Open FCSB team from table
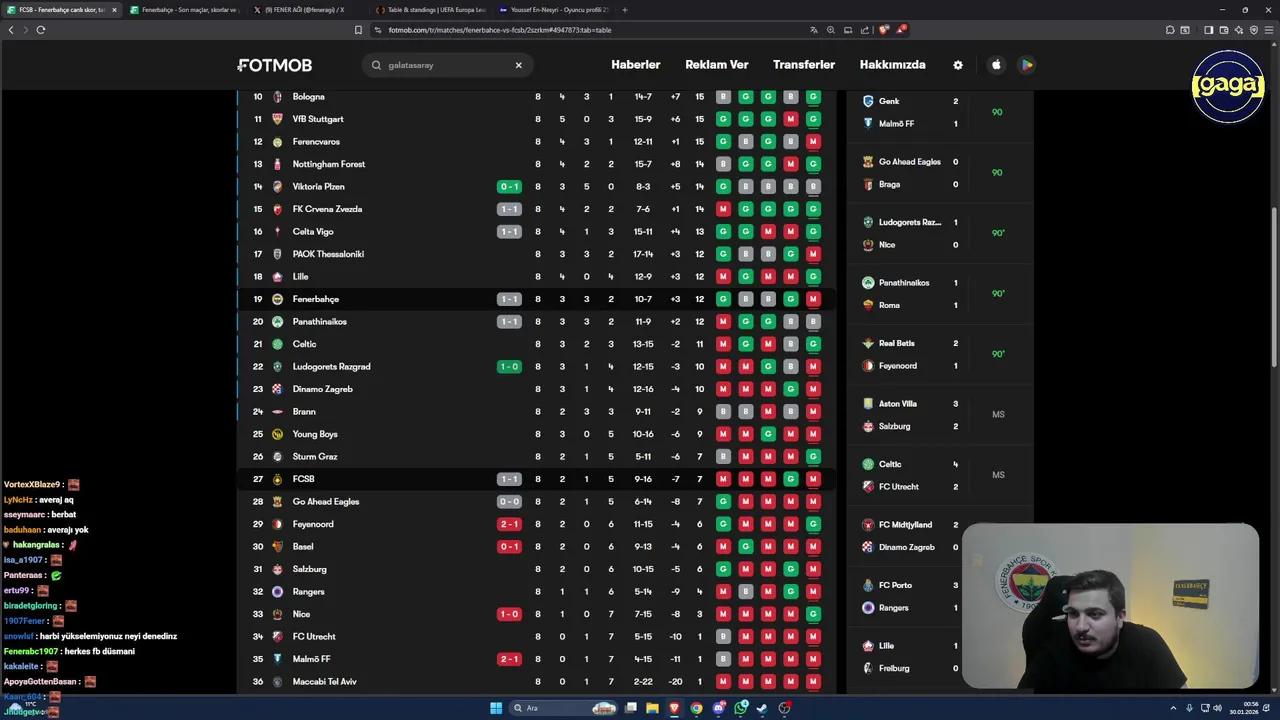Image resolution: width=1280 pixels, height=720 pixels. point(537,479)
